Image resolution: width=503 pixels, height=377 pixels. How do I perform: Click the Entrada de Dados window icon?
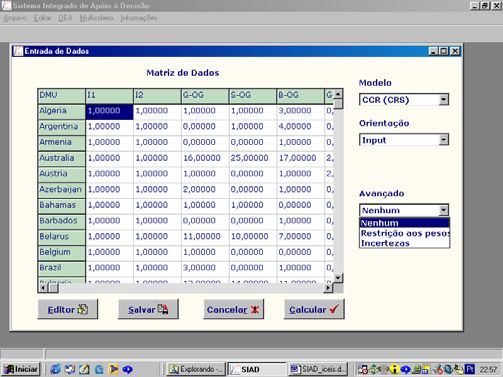(18, 51)
